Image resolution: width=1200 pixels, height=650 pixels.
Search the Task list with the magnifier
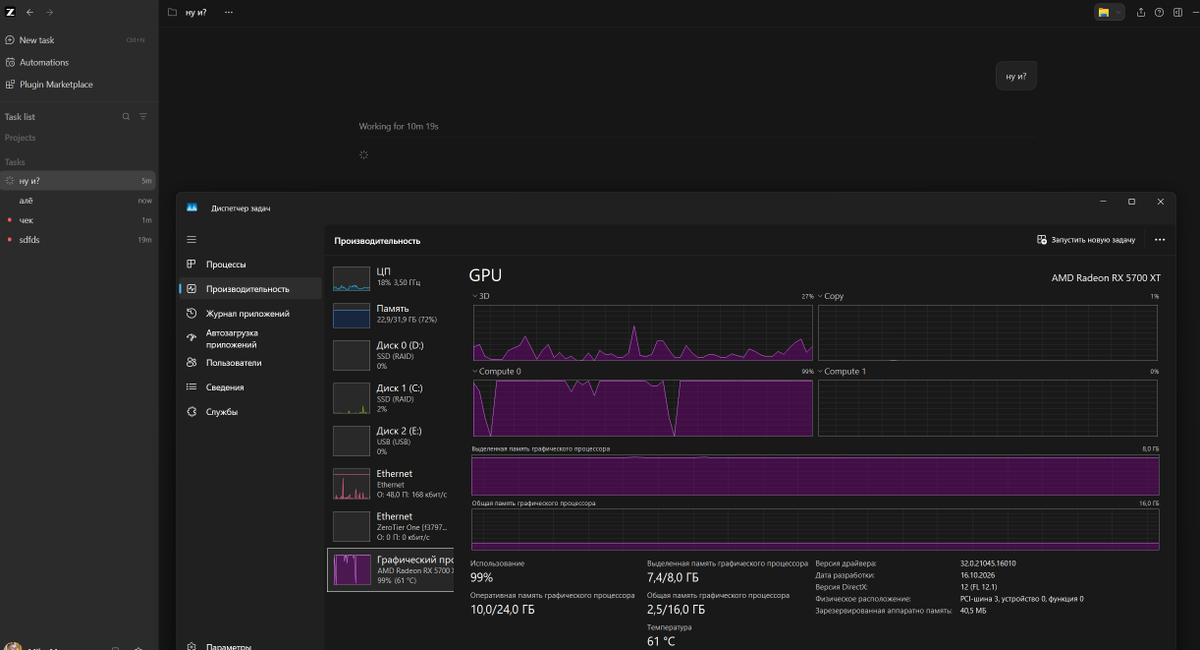click(126, 117)
